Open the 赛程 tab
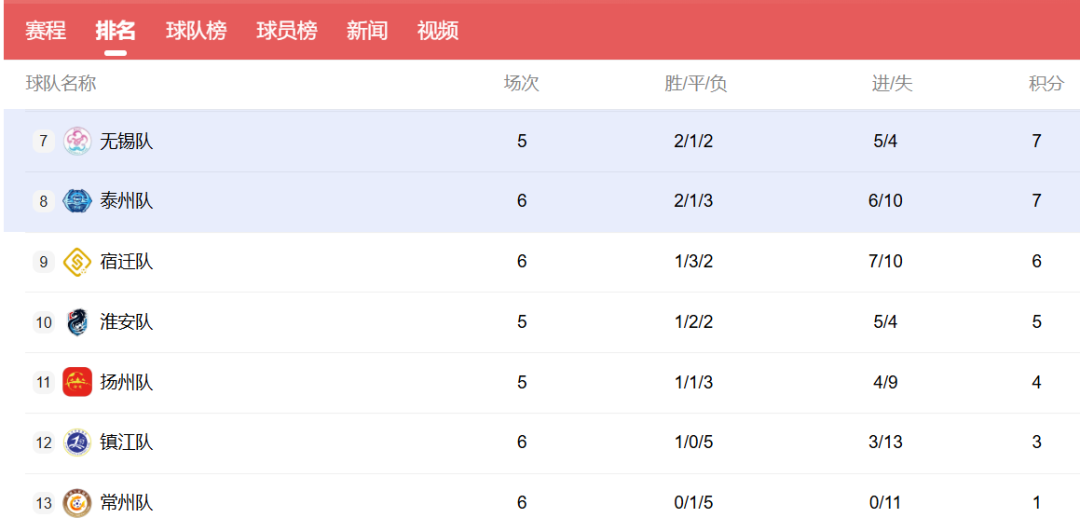 tap(45, 31)
